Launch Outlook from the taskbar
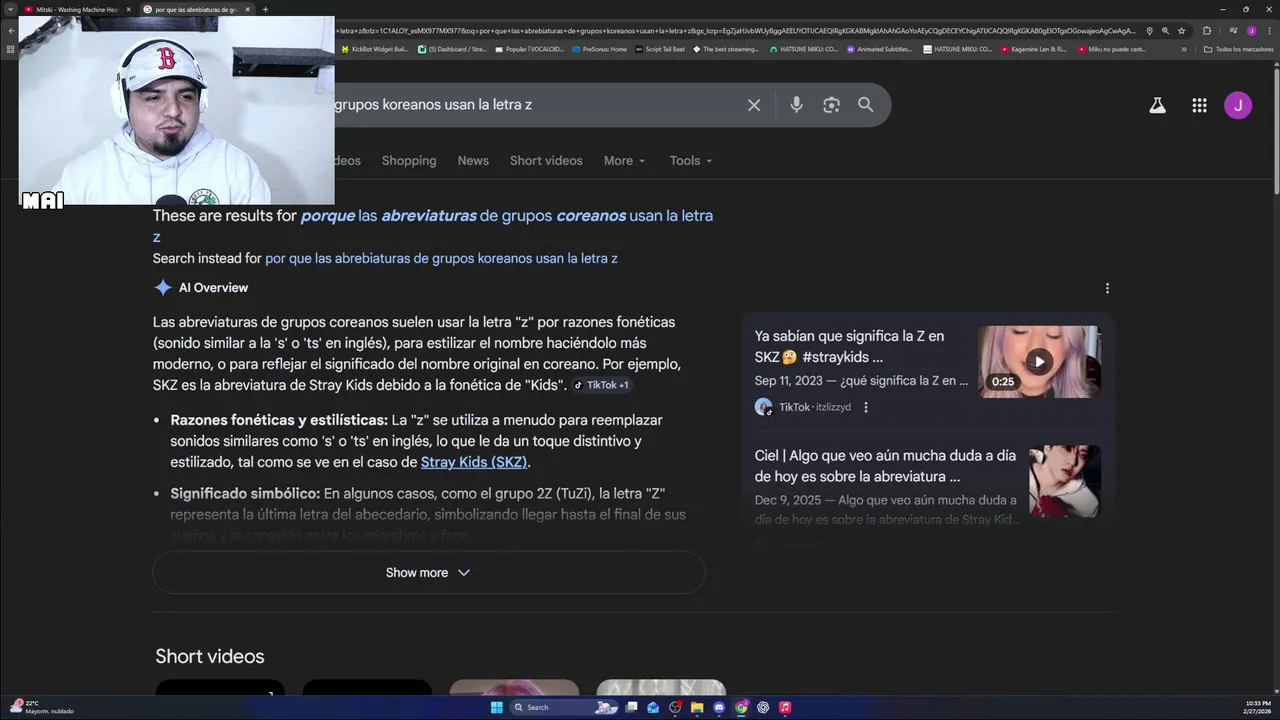Viewport: 1280px width, 720px height. [653, 707]
